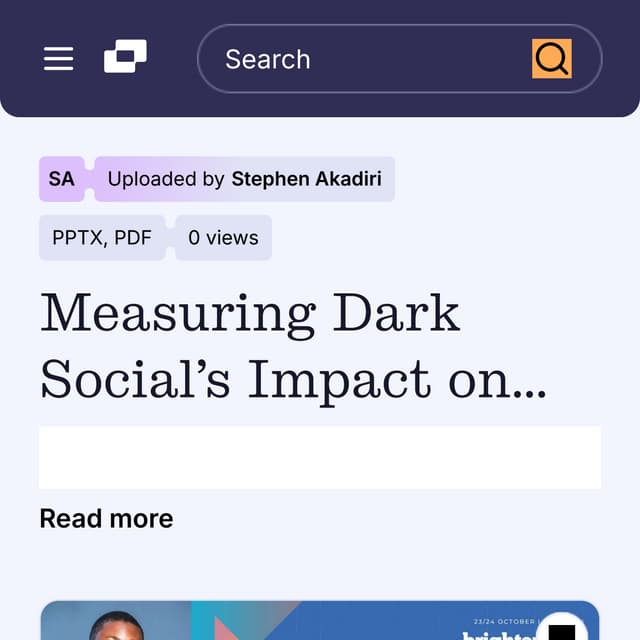Image resolution: width=640 pixels, height=640 pixels.
Task: Click the purple SA avatar badge
Action: 61,179
